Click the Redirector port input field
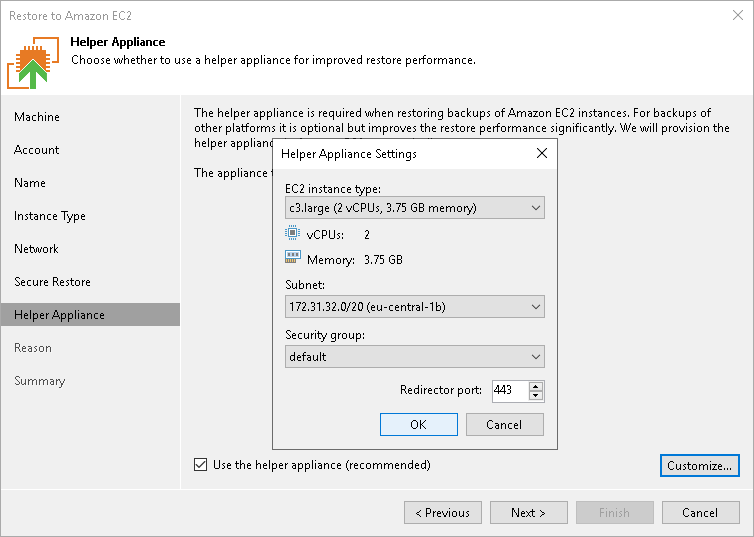This screenshot has width=754, height=537. point(510,391)
